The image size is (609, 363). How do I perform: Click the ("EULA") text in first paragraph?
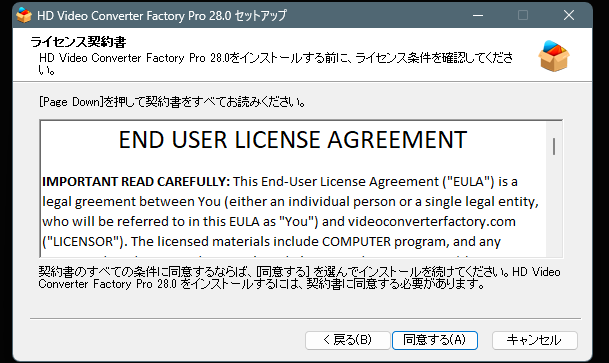click(x=468, y=182)
